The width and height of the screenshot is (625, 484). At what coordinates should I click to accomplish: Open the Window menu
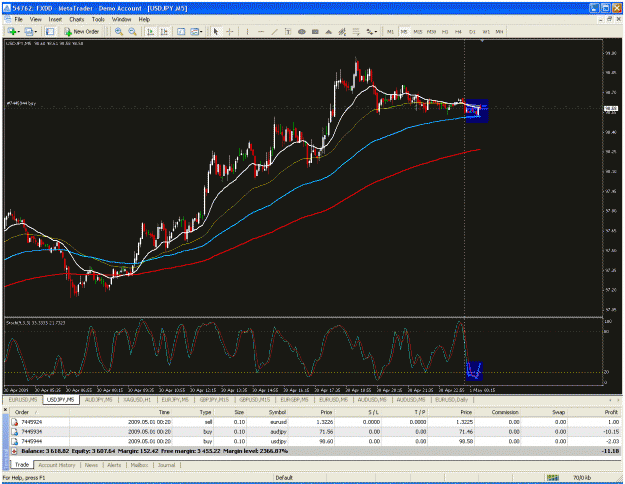(121, 19)
